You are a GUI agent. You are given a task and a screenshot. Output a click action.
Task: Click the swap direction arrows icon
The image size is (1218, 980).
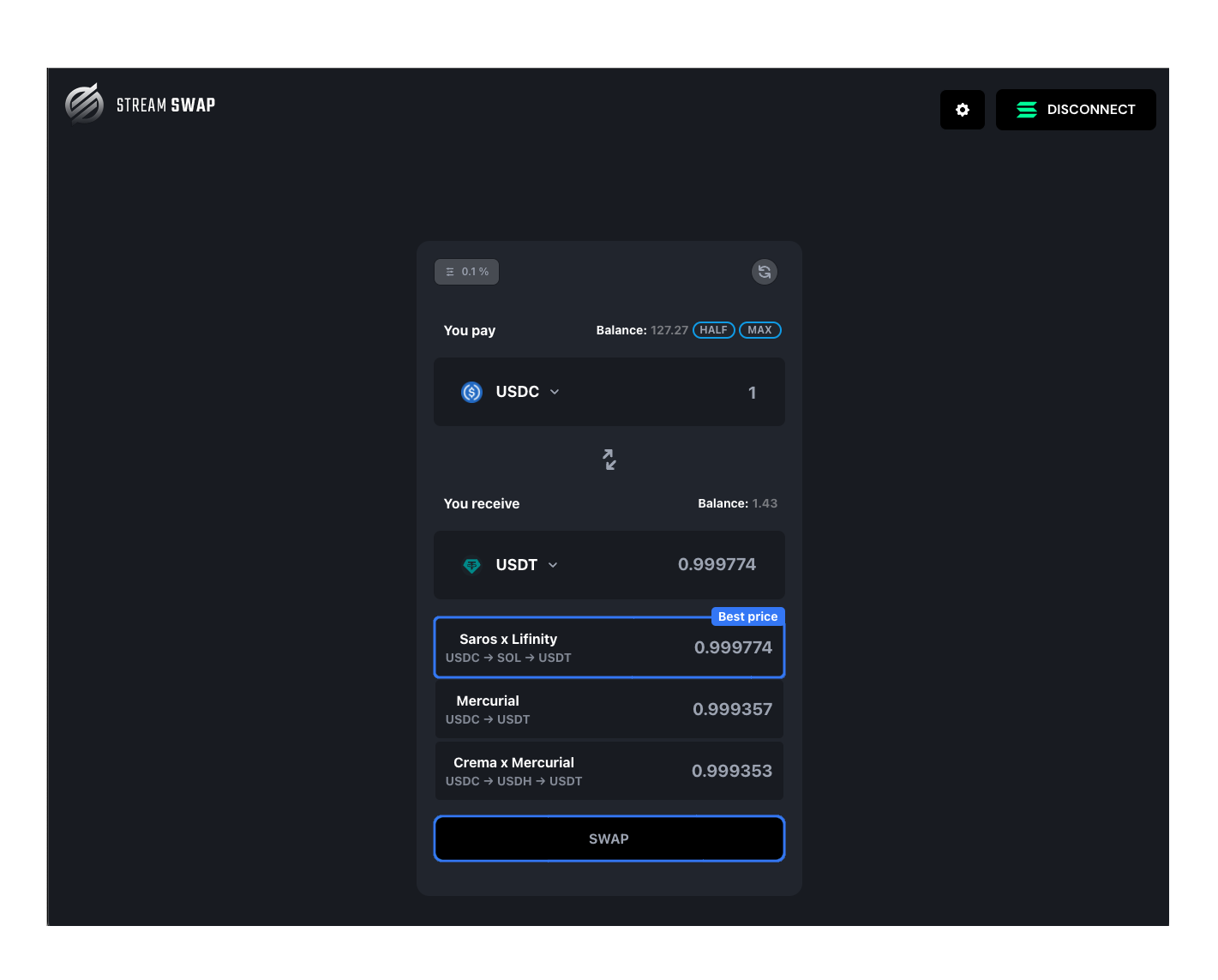609,460
